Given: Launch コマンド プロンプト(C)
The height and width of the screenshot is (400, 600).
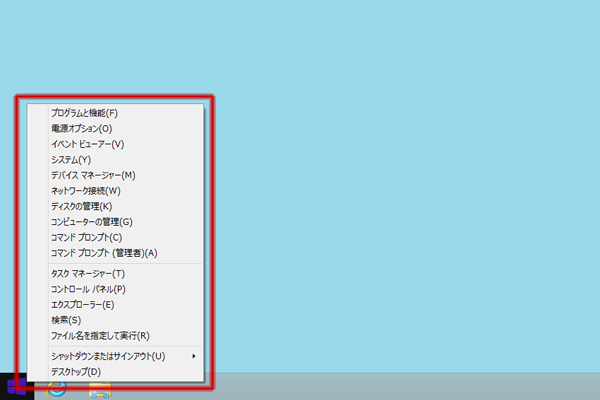Looking at the screenshot, I should [x=115, y=237].
